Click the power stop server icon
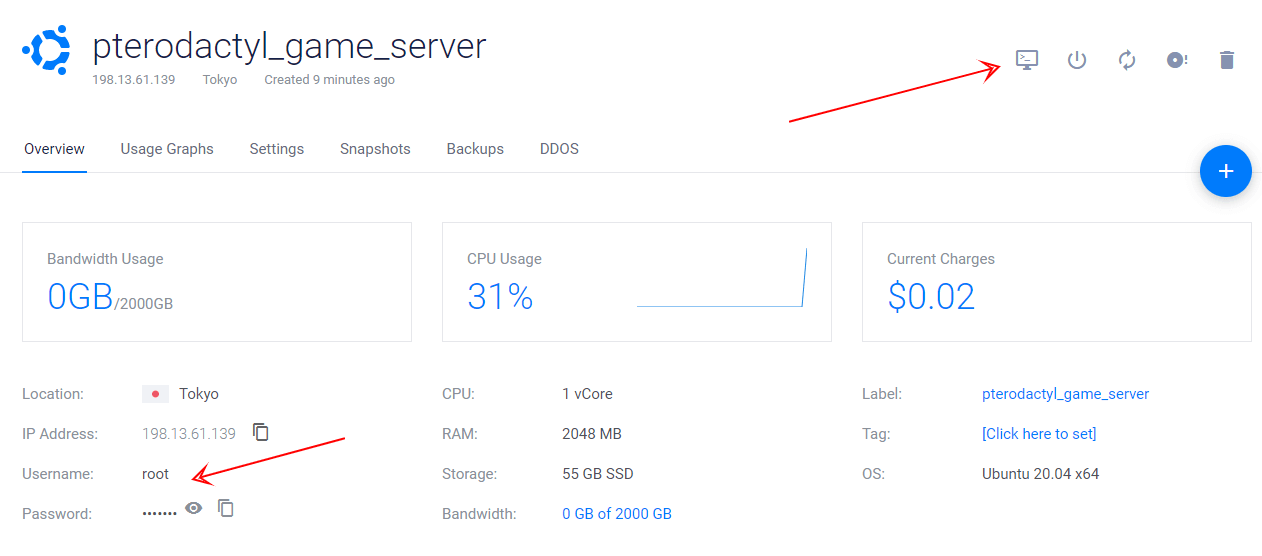The image size is (1262, 556). pyautogui.click(x=1076, y=60)
